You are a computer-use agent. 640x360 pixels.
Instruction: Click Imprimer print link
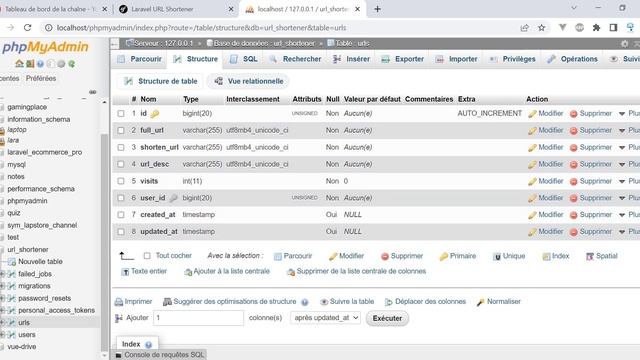133,302
